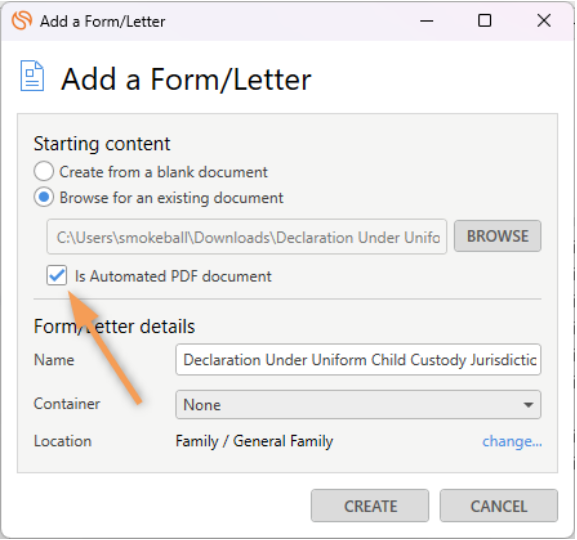
Task: Click the Starting content section heading
Action: pos(102,144)
